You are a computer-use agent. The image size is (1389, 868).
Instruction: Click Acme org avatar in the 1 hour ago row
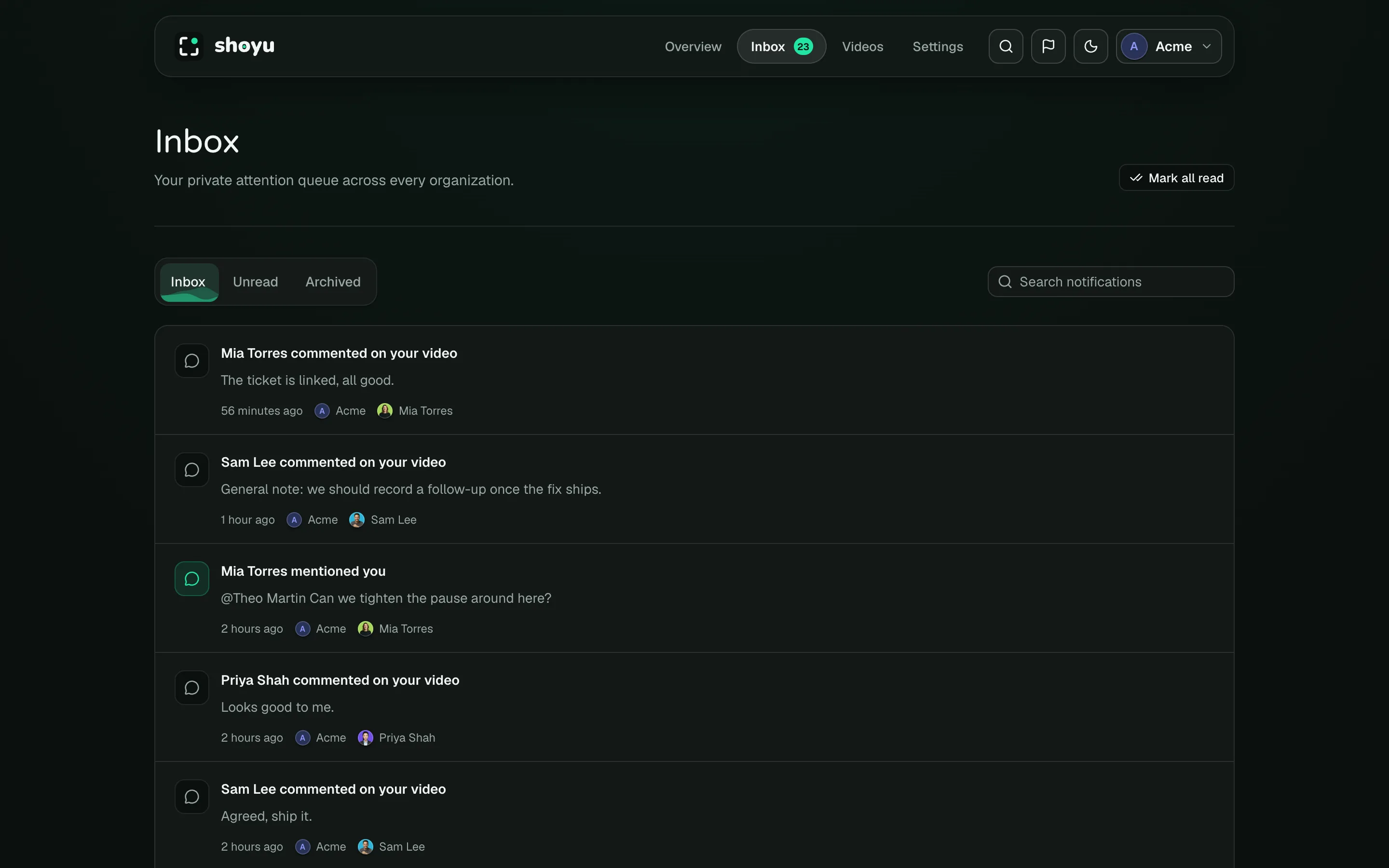pyautogui.click(x=294, y=519)
